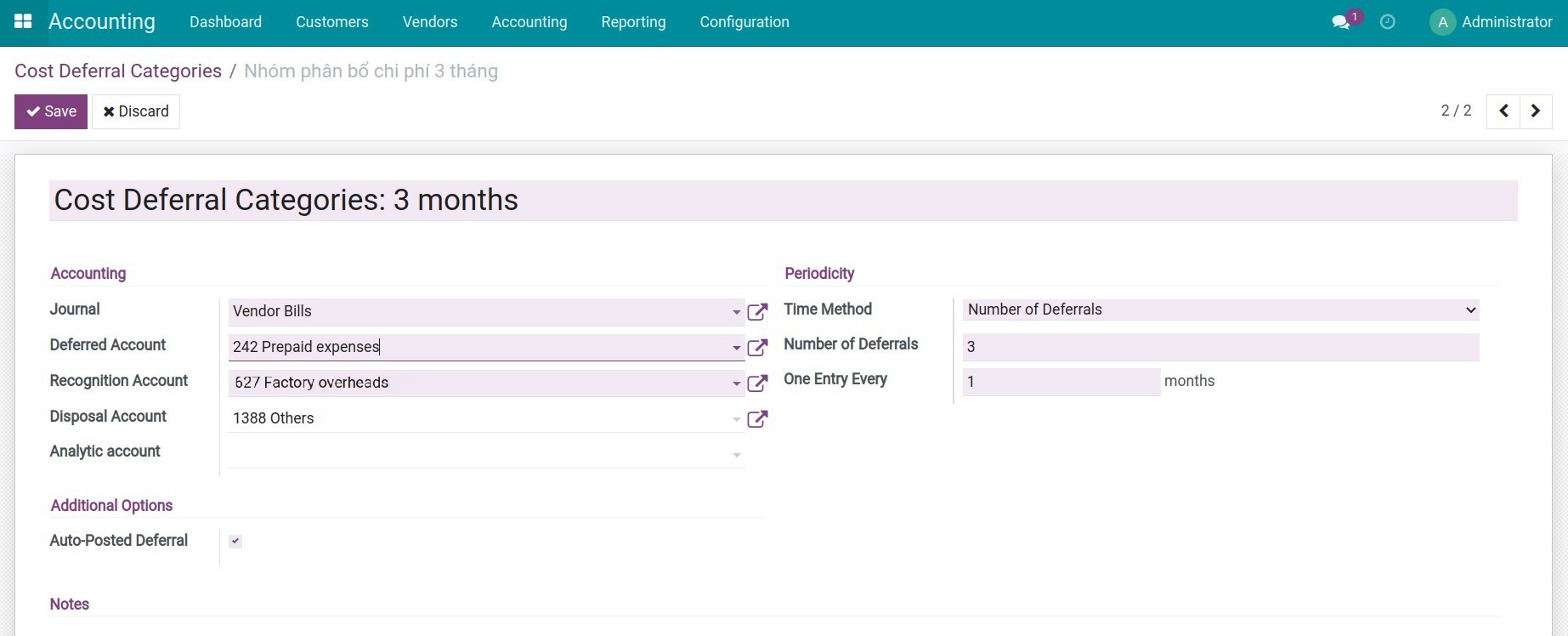Expand the Analytic account dropdown

click(x=736, y=455)
